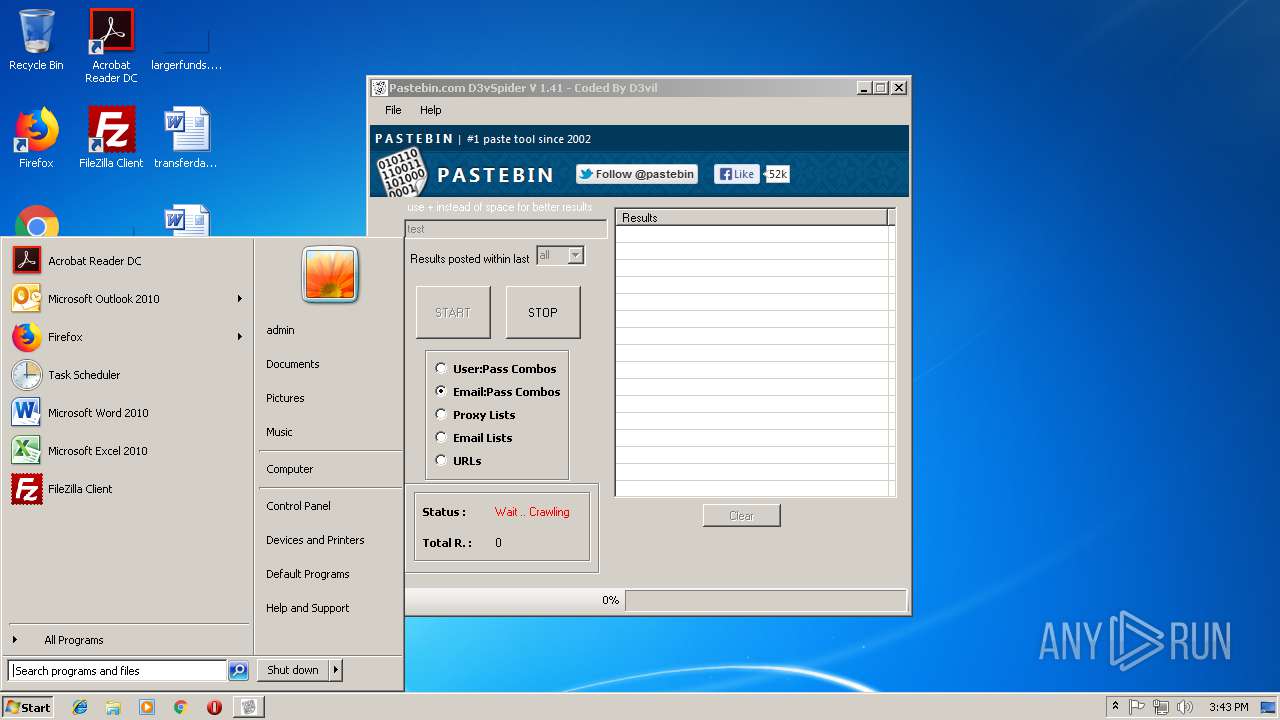Click the Results column header
Screen dimensions: 1280x720
pos(752,217)
